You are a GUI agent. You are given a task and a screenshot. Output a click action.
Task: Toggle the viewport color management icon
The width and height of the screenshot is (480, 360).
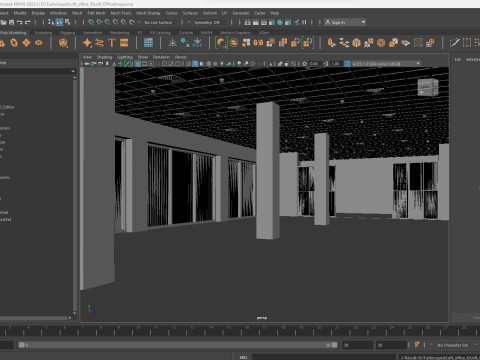(x=347, y=64)
